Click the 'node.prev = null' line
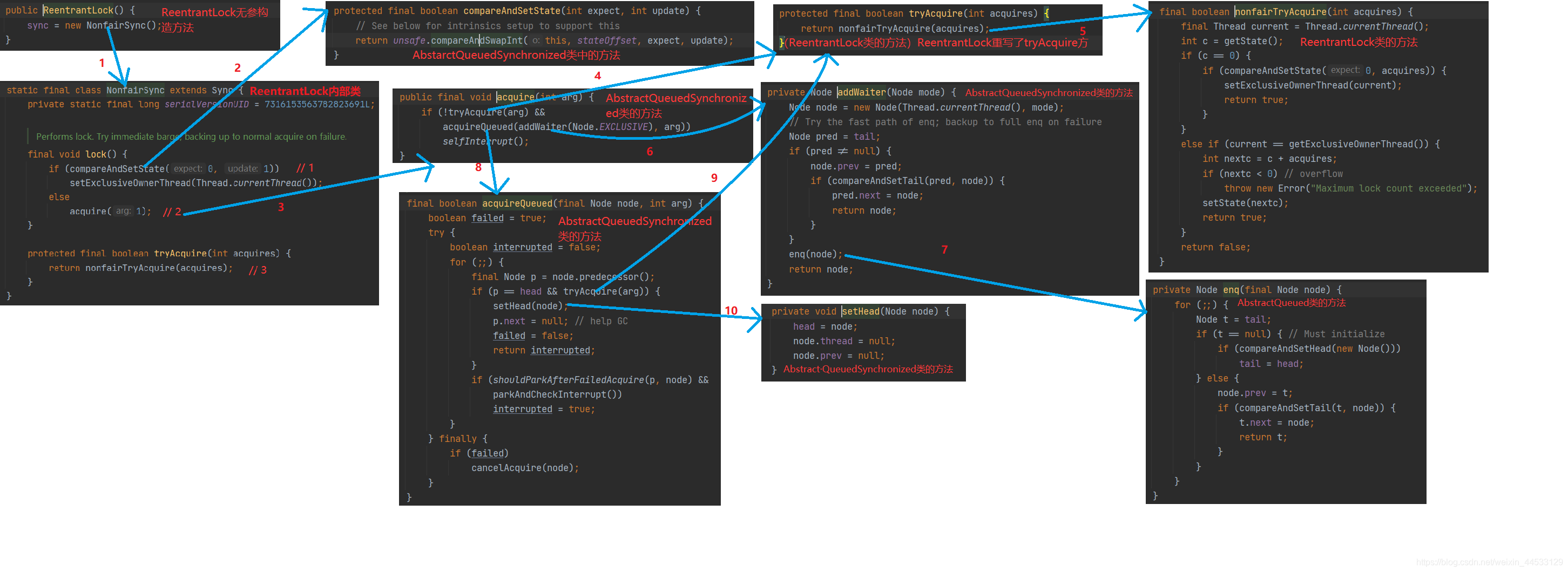Viewport: 1568px width, 572px height. [838, 357]
